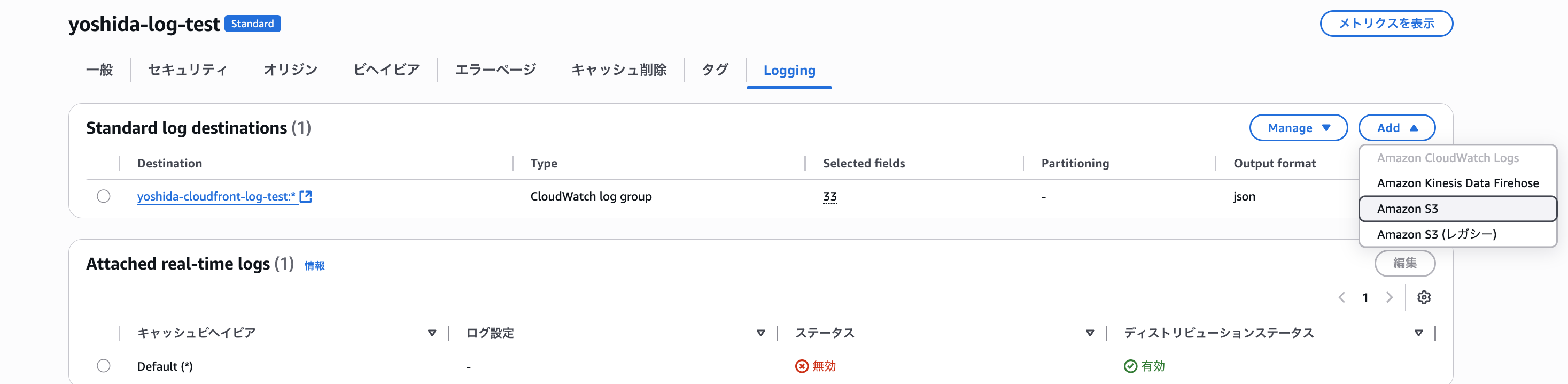The image size is (1568, 384).
Task: Sort by ディストリビューションステータス column arrow
Action: [x=1418, y=333]
